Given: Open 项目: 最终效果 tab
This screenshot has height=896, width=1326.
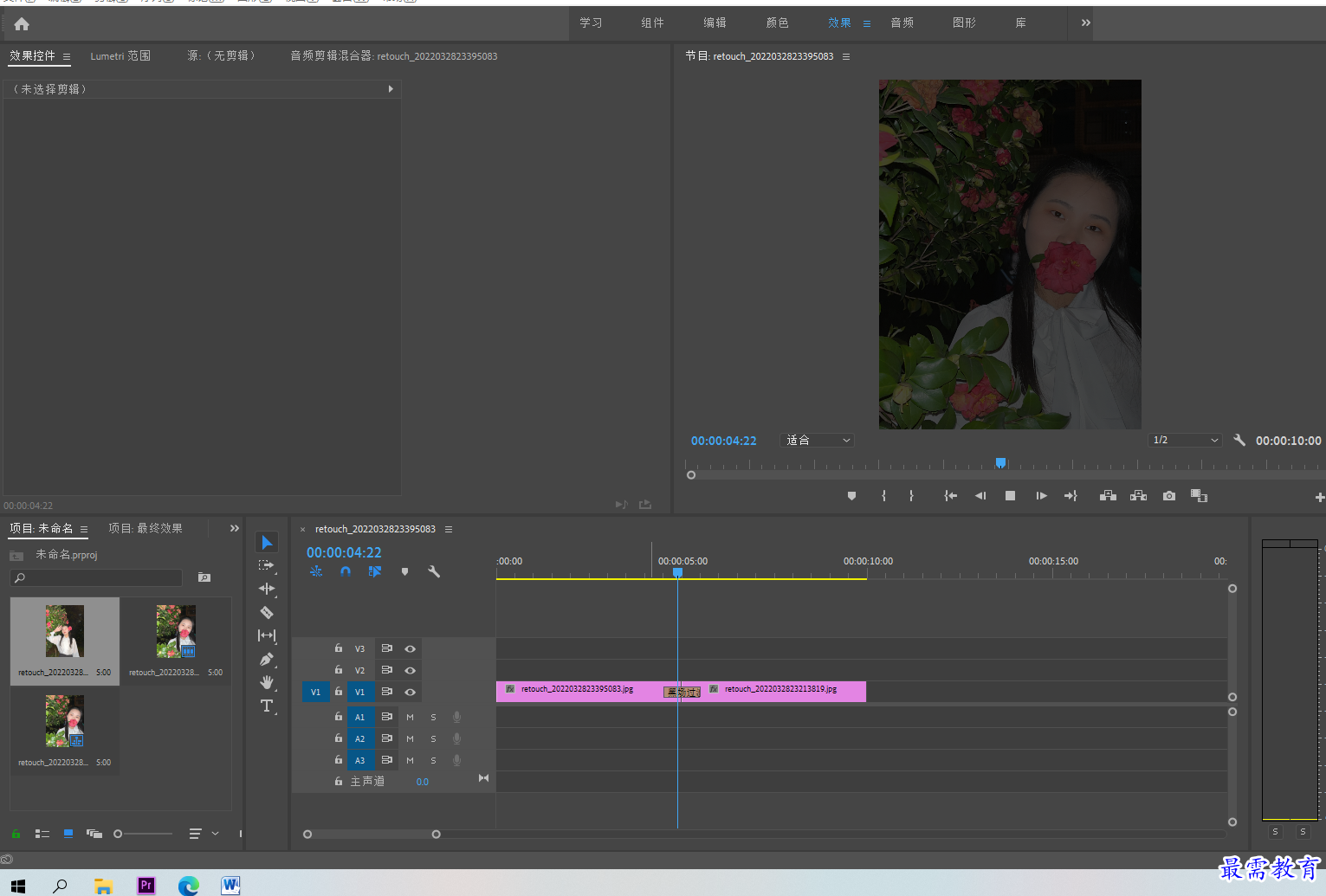Looking at the screenshot, I should click(x=146, y=528).
